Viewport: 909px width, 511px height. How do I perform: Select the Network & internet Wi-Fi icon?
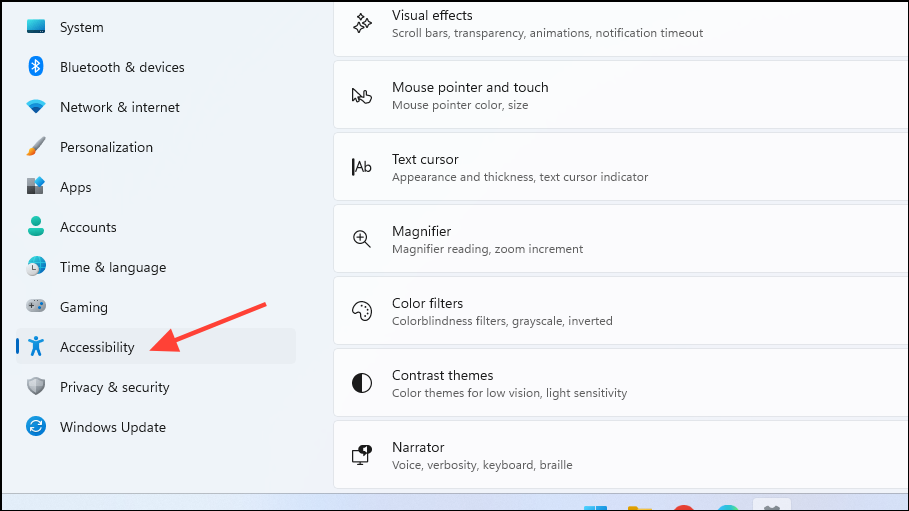[x=36, y=107]
